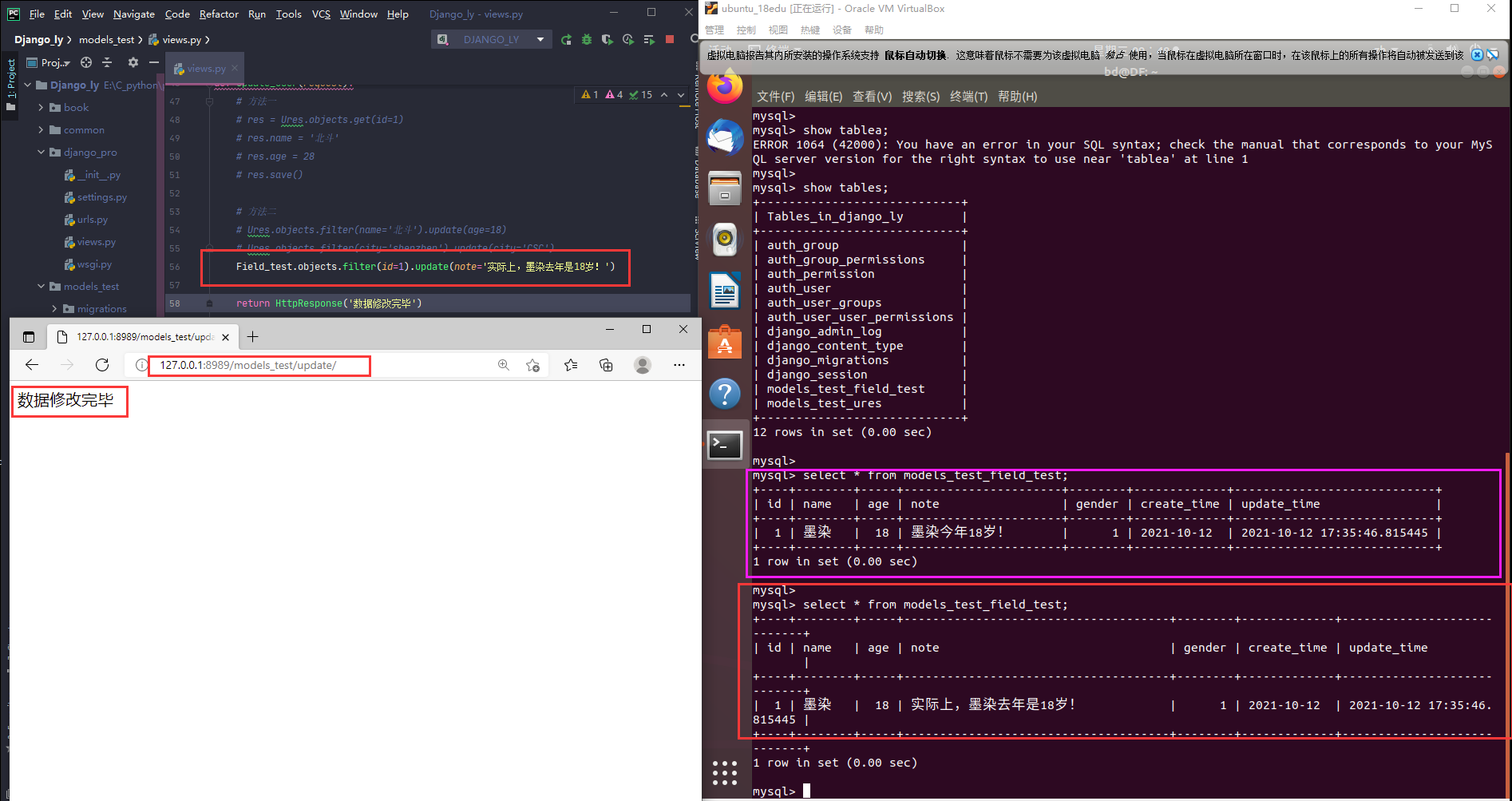
Task: Dismiss the VirtualBox mouse integration notice
Action: (x=1477, y=55)
